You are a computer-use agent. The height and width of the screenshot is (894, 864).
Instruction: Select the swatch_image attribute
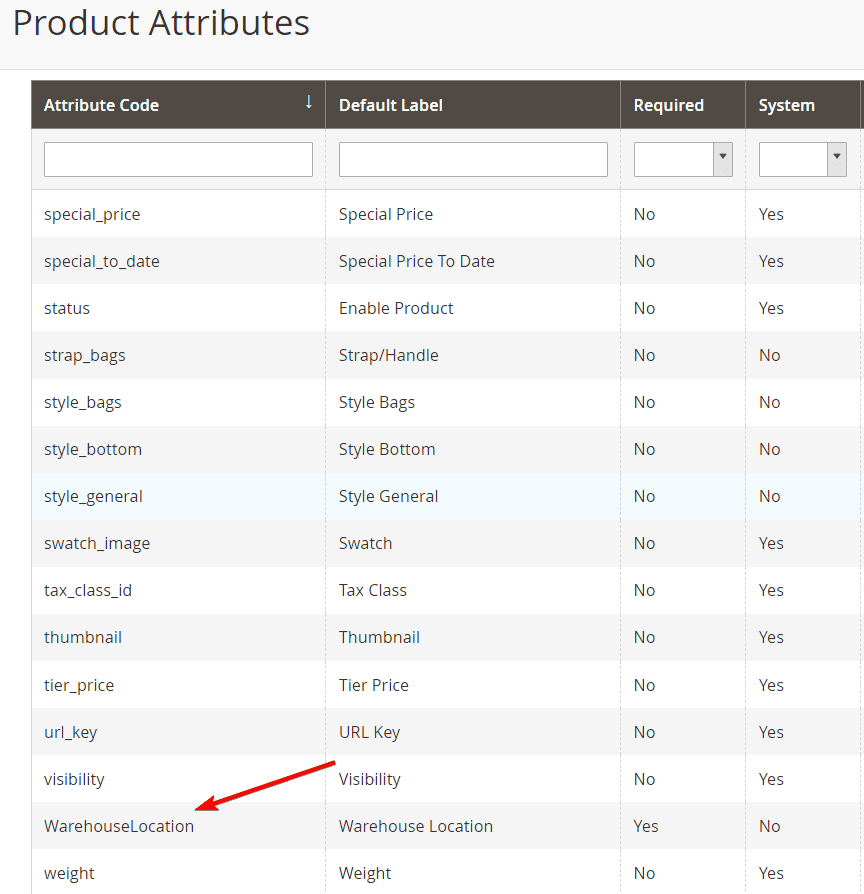pos(96,543)
